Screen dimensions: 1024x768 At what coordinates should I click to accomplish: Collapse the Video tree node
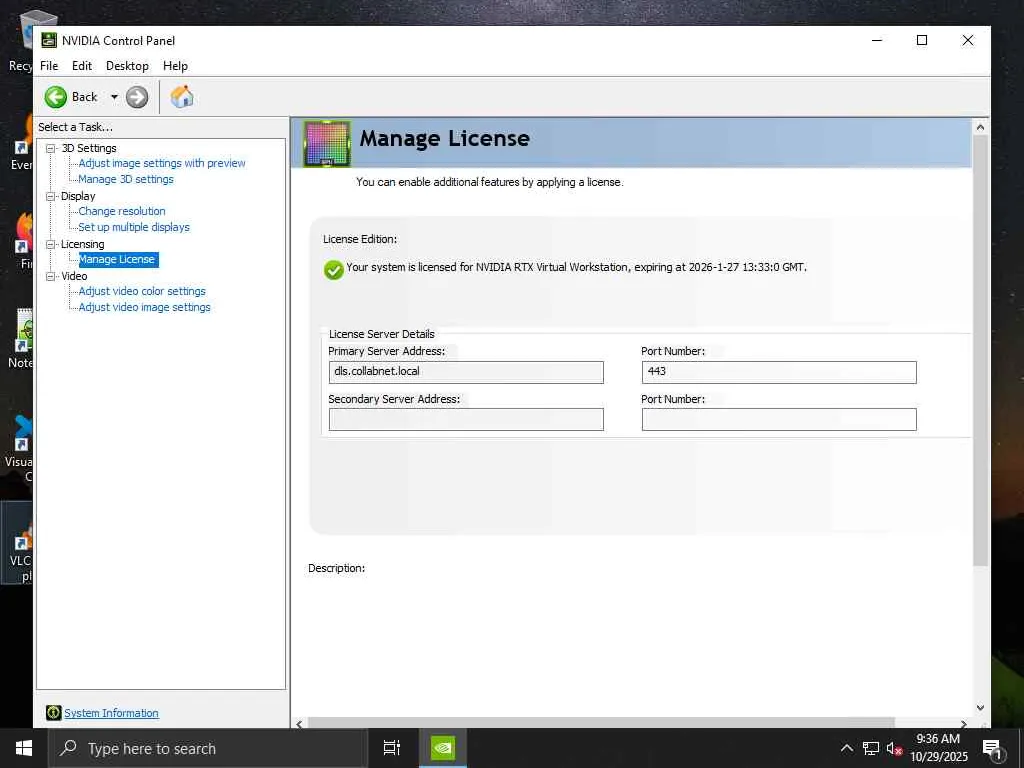tap(50, 276)
